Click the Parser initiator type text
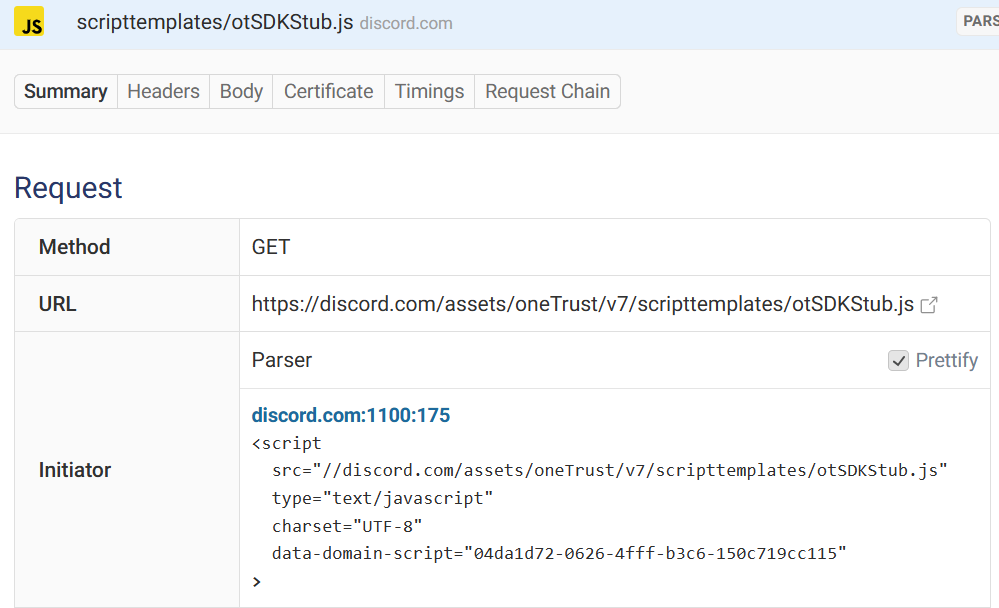The image size is (999, 608). coord(282,361)
